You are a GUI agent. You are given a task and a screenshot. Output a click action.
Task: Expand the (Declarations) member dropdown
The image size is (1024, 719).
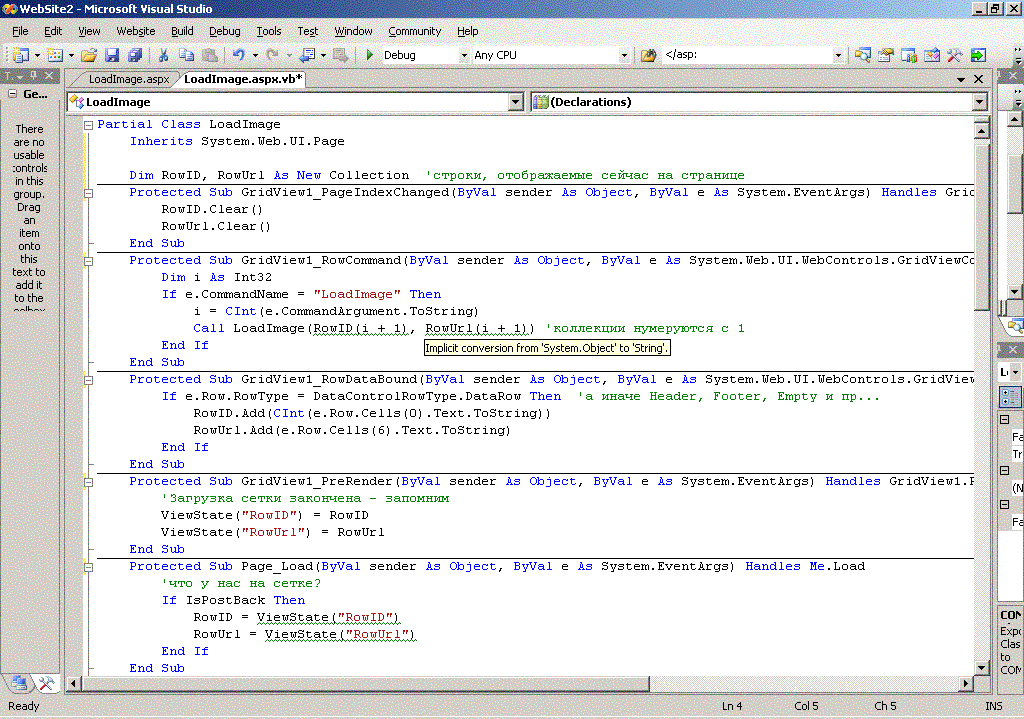click(979, 102)
